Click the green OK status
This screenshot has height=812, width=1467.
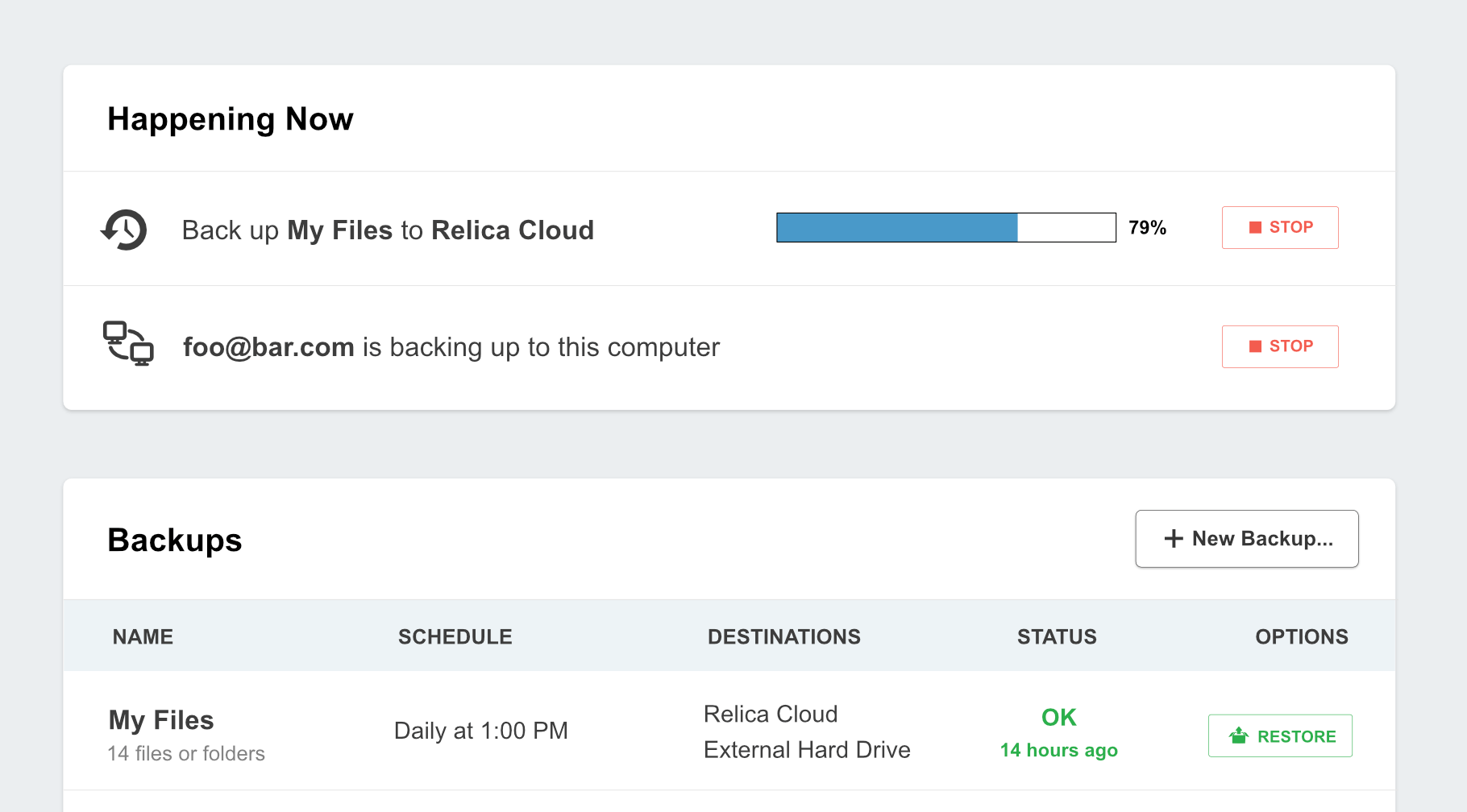(x=1058, y=717)
